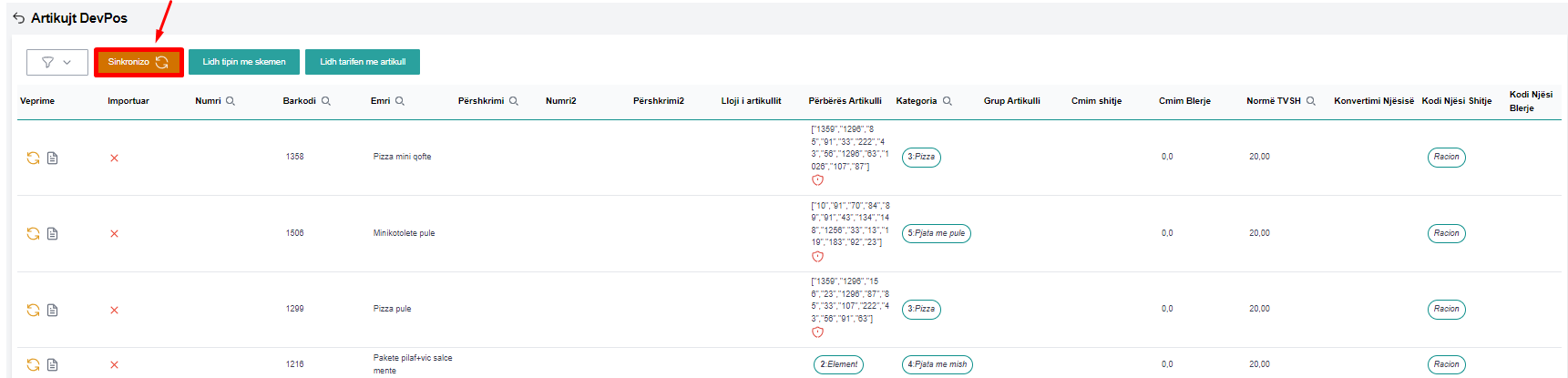This screenshot has width=1568, height=378.
Task: Click red X for Pizza mini qofte
Action: pos(114,158)
